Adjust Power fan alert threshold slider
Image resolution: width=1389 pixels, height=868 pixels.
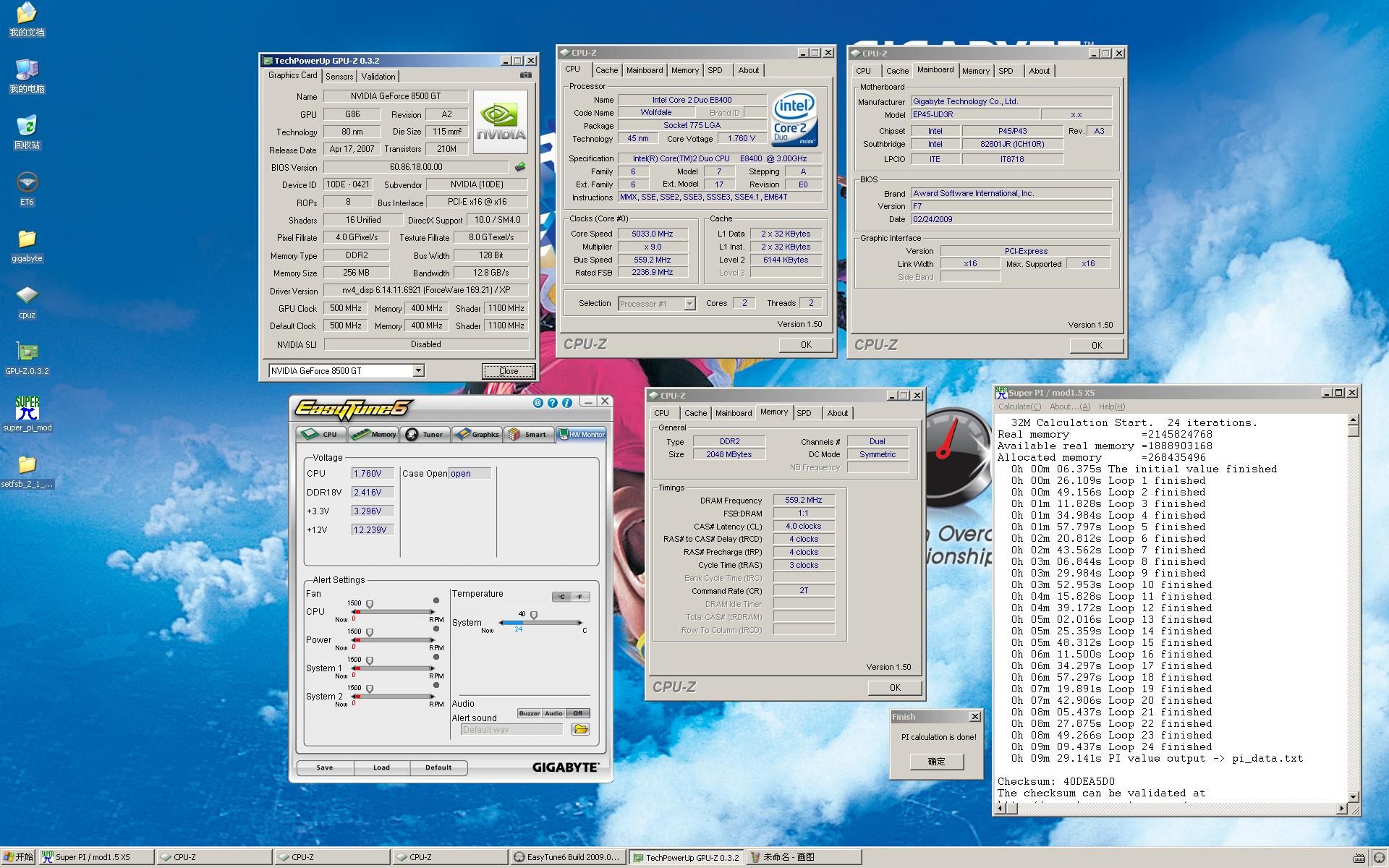tap(370, 632)
